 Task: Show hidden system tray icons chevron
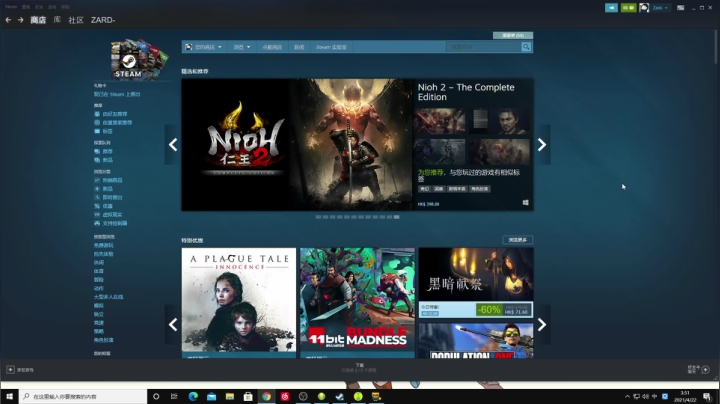coord(627,396)
